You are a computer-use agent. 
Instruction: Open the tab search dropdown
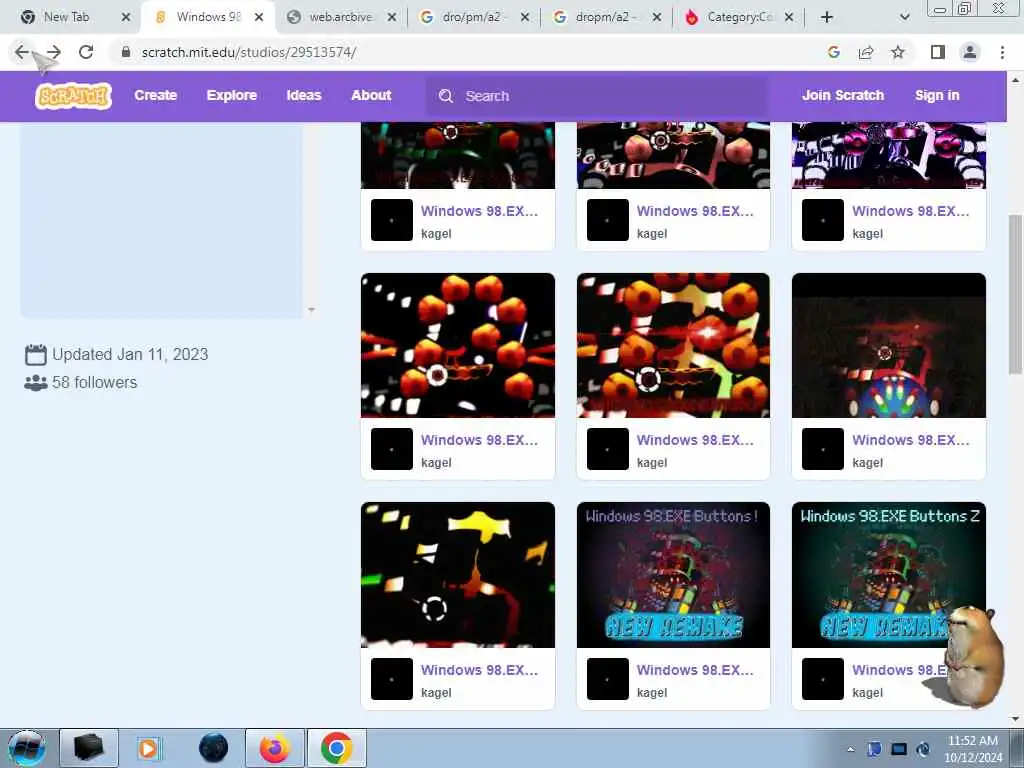pos(904,17)
